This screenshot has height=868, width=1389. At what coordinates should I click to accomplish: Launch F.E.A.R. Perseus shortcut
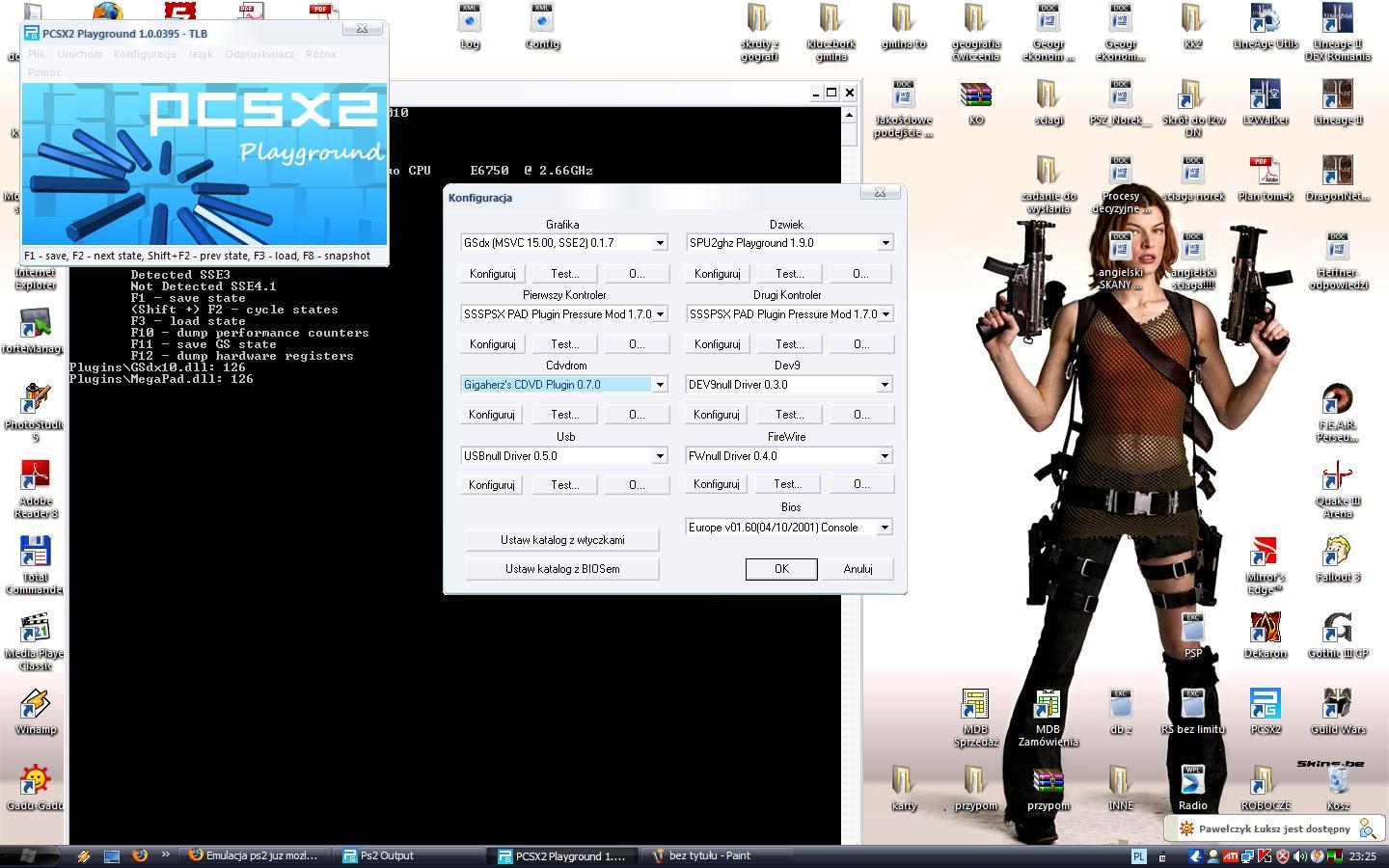coord(1337,414)
